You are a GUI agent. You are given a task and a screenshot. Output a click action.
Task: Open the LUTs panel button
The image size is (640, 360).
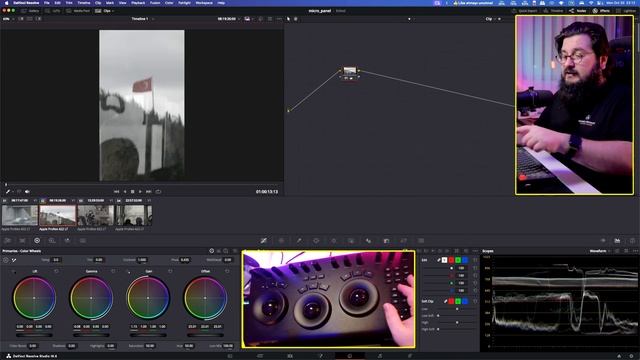point(53,11)
